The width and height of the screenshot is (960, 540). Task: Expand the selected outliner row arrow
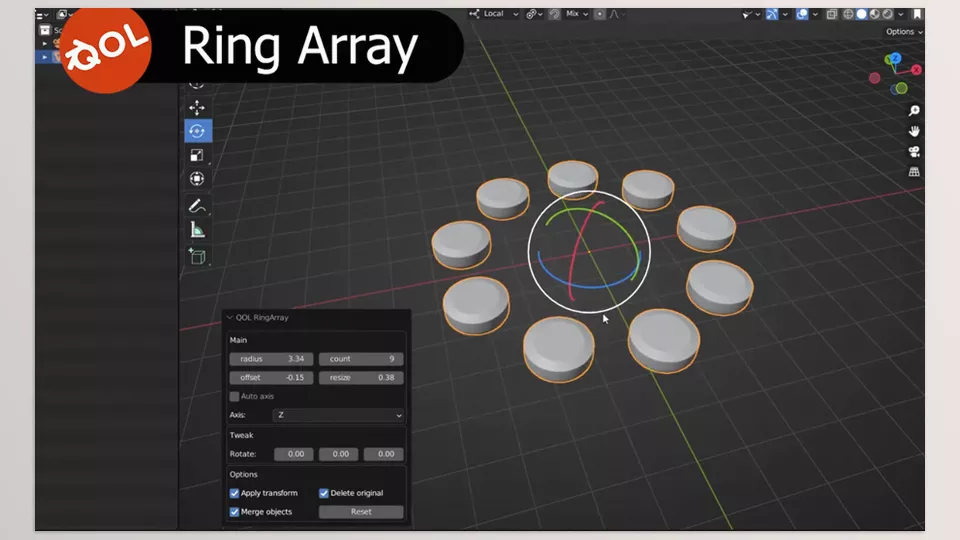44,57
